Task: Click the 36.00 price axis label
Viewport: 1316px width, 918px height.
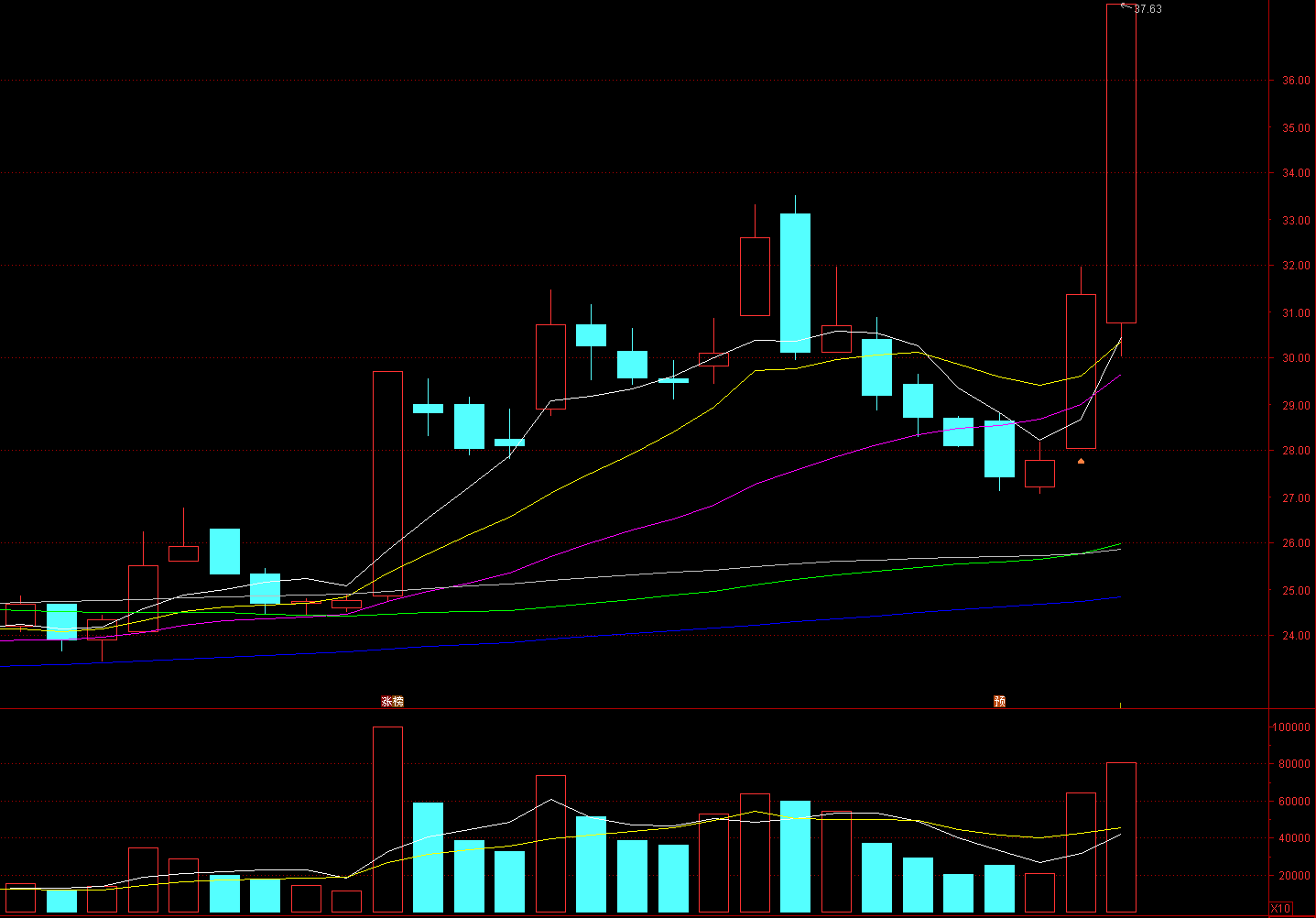Action: (1296, 81)
